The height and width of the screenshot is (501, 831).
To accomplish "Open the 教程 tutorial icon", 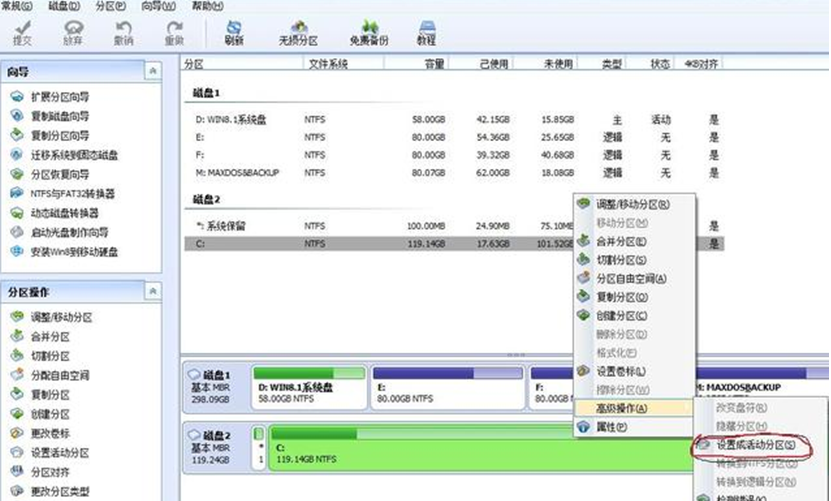I will (x=426, y=32).
